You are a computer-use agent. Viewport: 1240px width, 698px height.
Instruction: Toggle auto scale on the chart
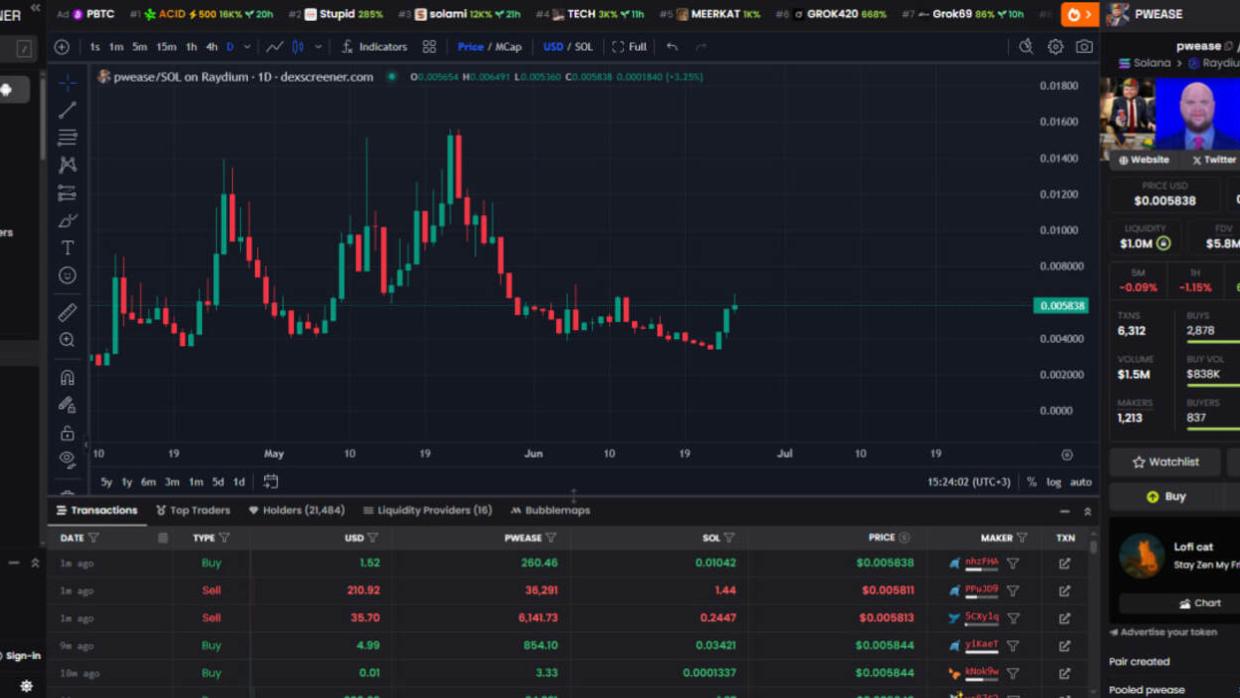1081,482
